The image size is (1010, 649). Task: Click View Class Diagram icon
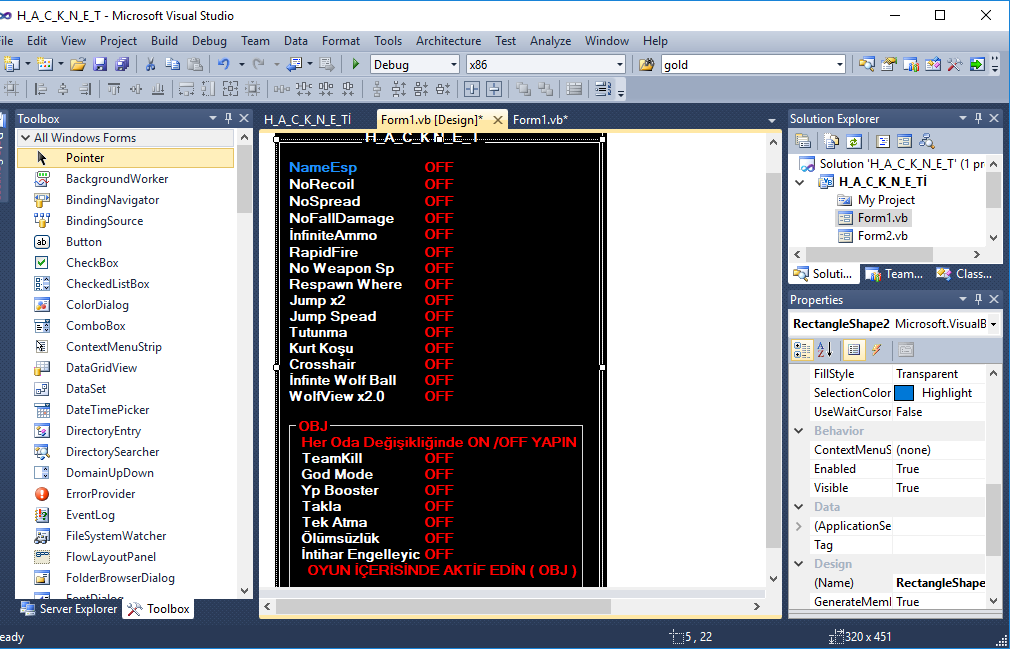click(x=927, y=141)
